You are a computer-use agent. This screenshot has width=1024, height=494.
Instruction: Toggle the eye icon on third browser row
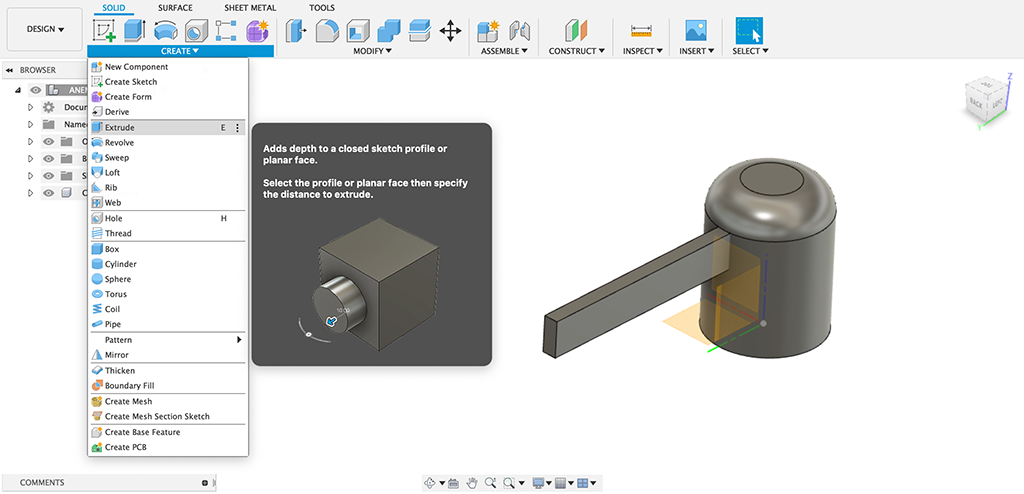pos(48,141)
